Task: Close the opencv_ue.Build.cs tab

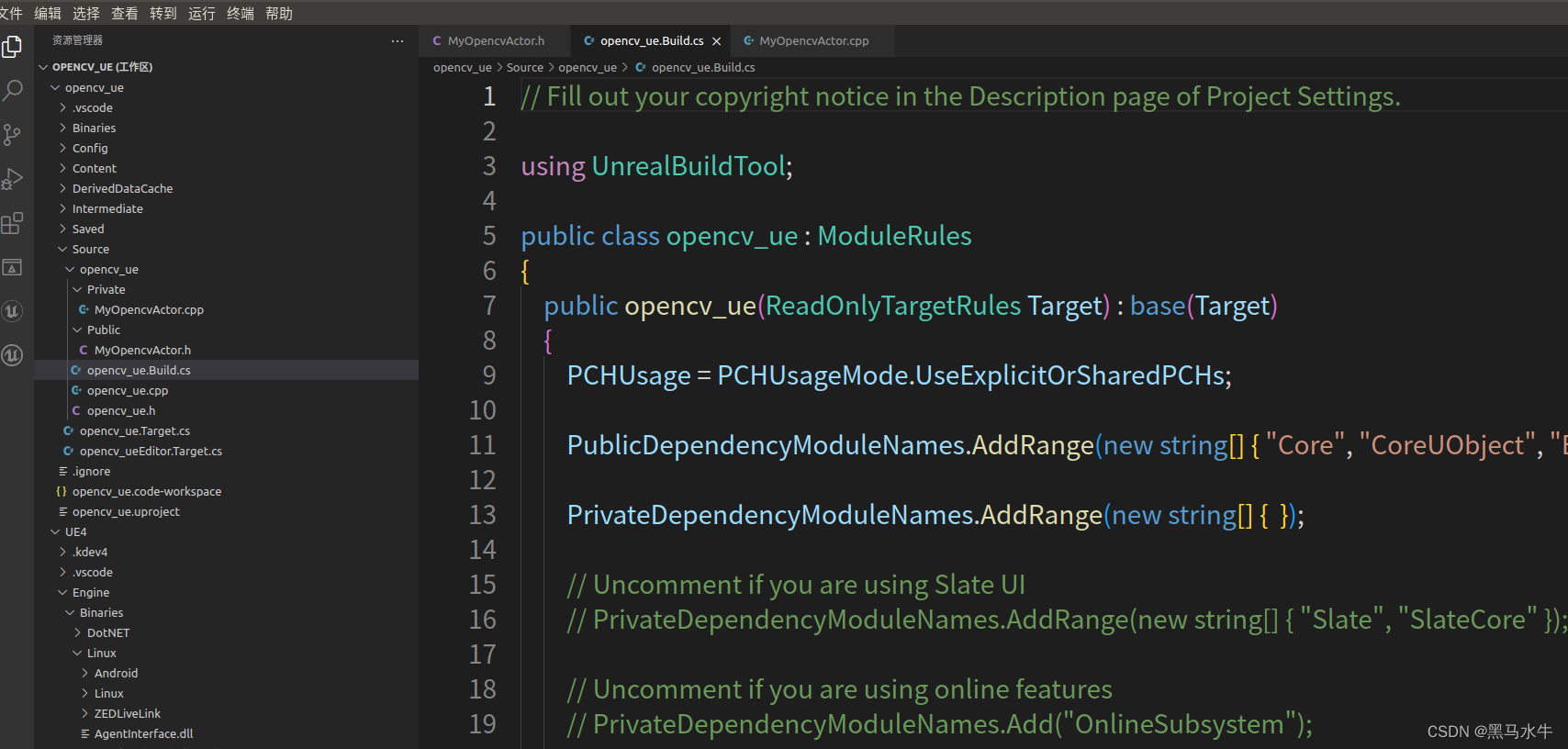Action: [x=716, y=41]
